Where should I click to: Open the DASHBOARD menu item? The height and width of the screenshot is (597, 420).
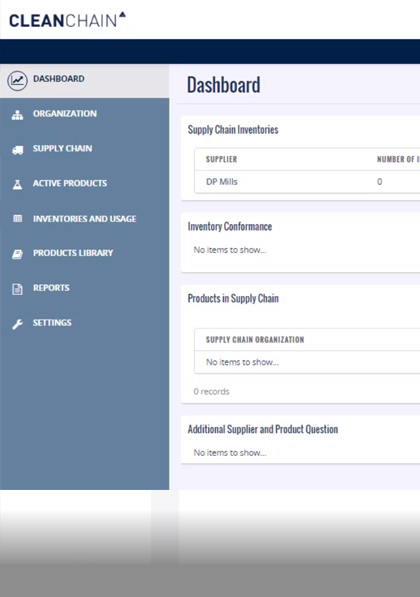click(85, 81)
